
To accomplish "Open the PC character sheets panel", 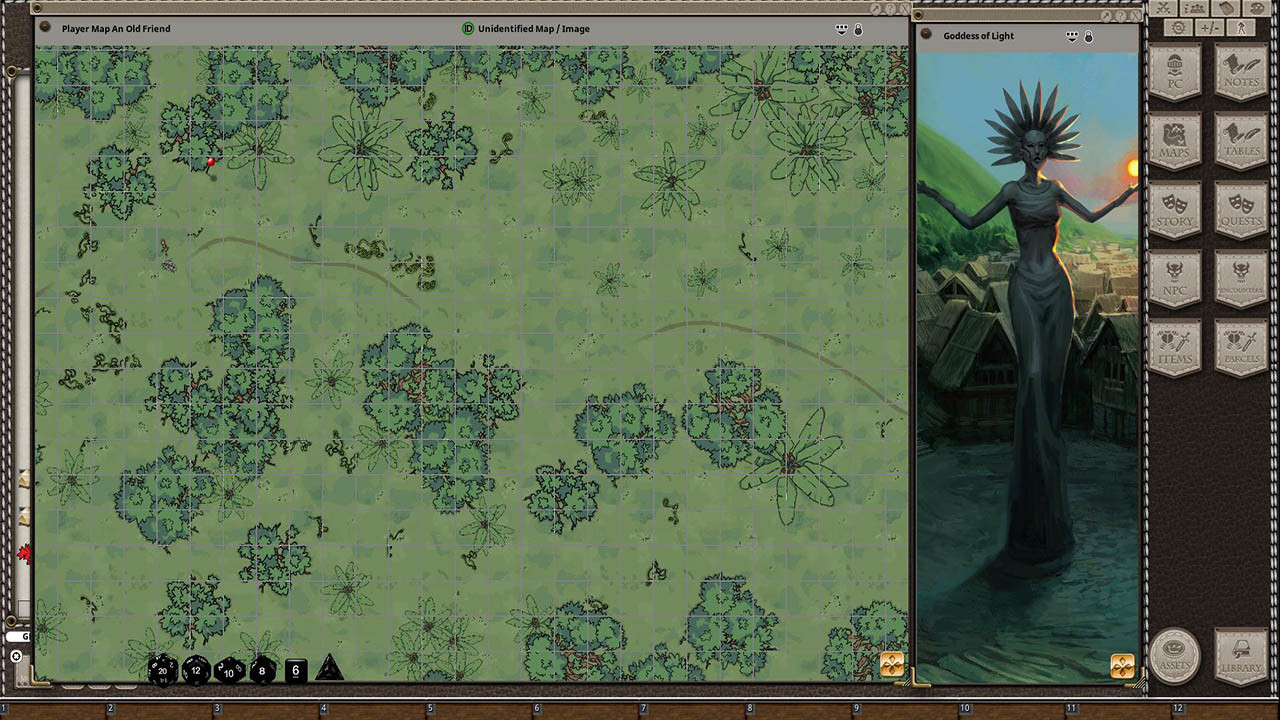I will 1175,71.
